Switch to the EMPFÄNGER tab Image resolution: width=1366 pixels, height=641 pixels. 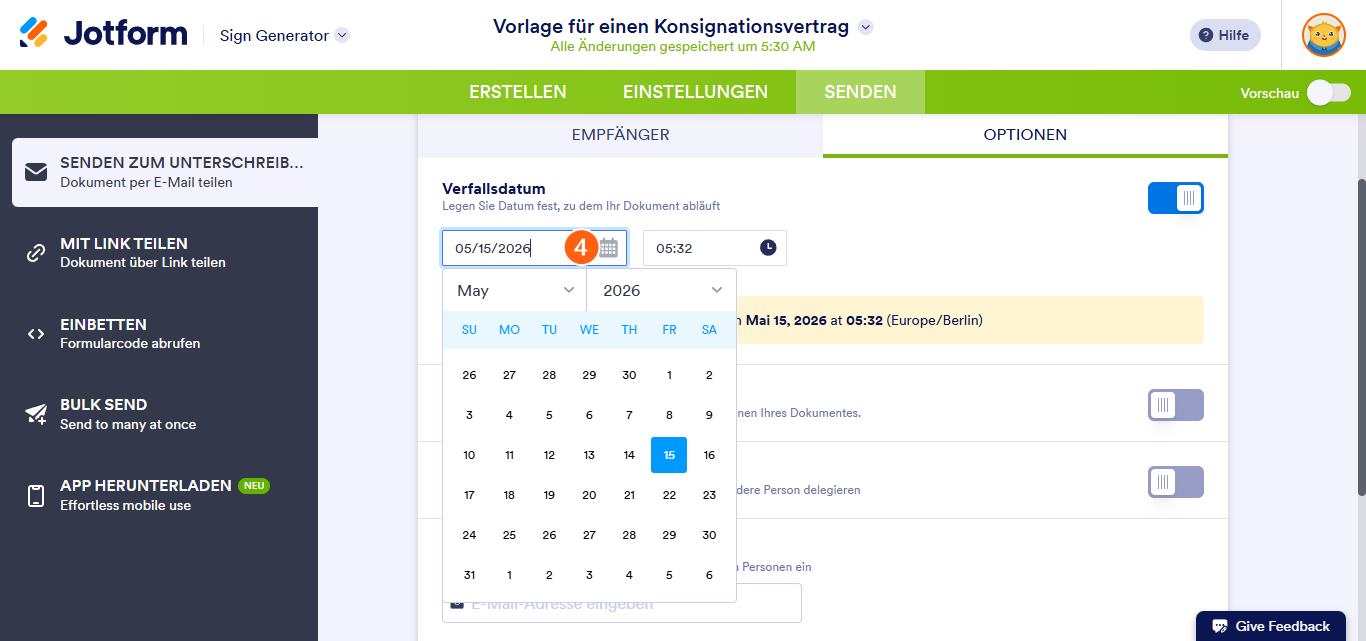point(620,134)
